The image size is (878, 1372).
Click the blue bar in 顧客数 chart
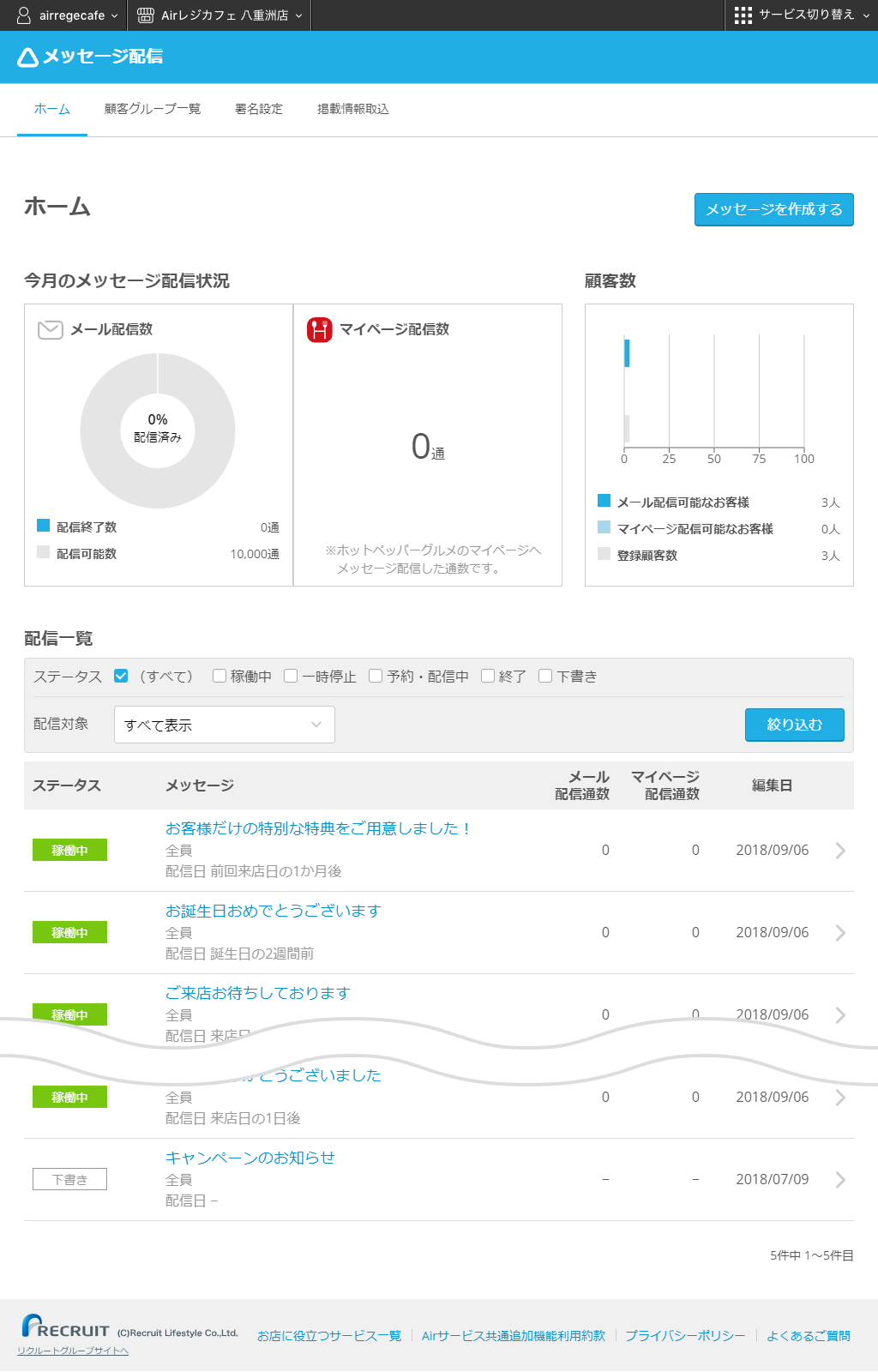[x=627, y=353]
